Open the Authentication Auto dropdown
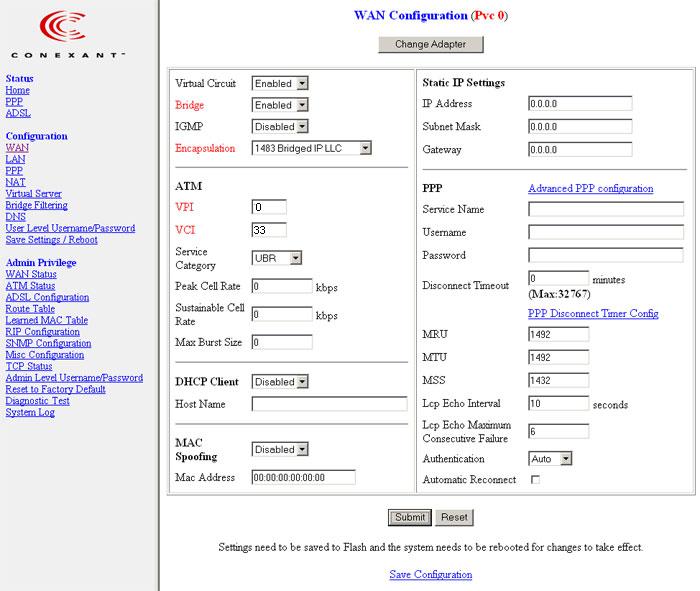 point(550,459)
